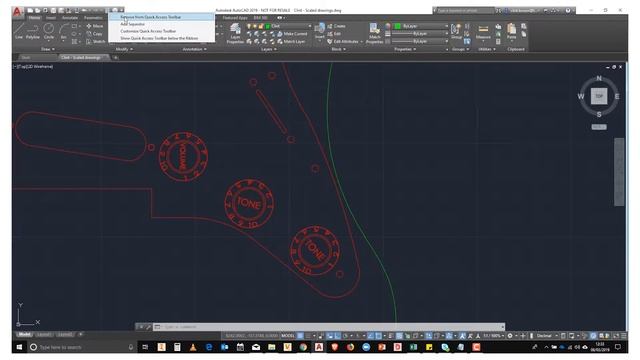The image size is (640, 360).
Task: Expand the Block panel
Action: [x=338, y=49]
